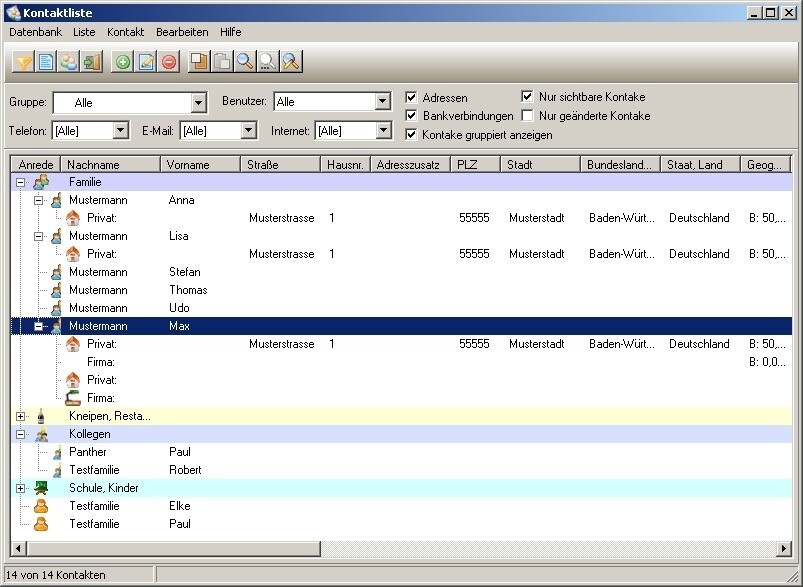Open the Gruppe dropdown
Viewport: 803px width, 587px height.
tap(198, 102)
